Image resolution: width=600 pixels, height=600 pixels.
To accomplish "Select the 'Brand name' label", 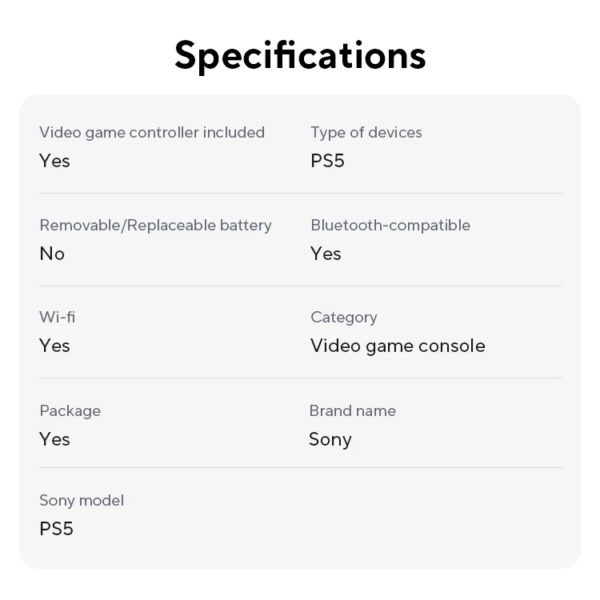I will [352, 411].
